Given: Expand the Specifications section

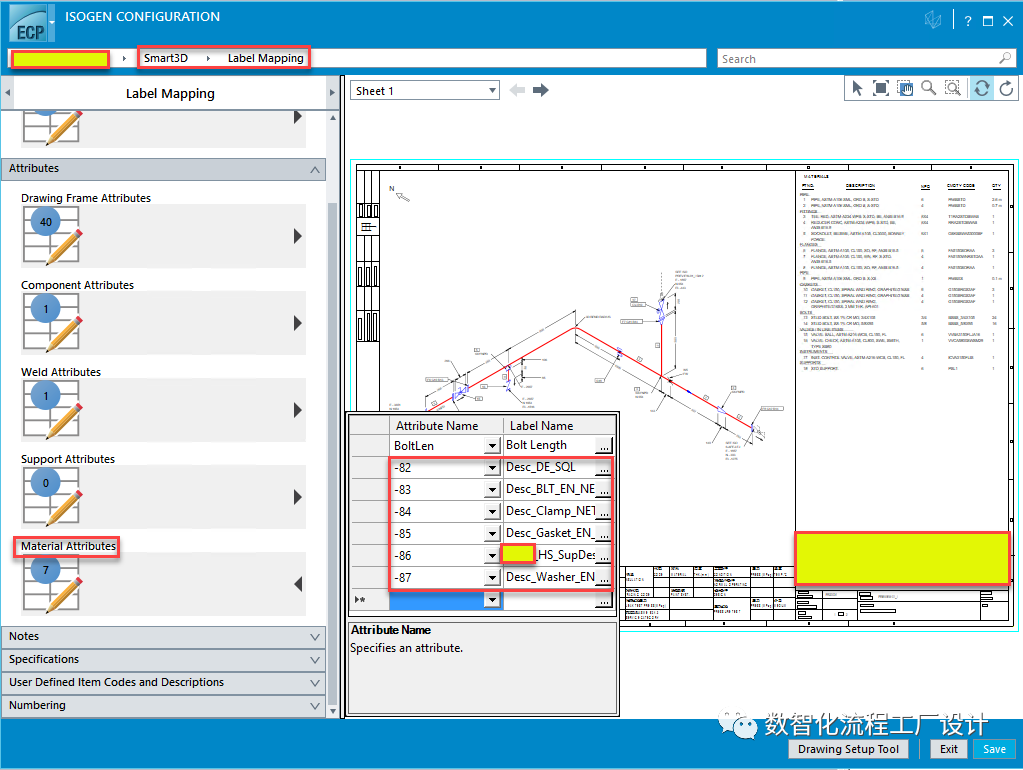Looking at the screenshot, I should click(x=315, y=660).
